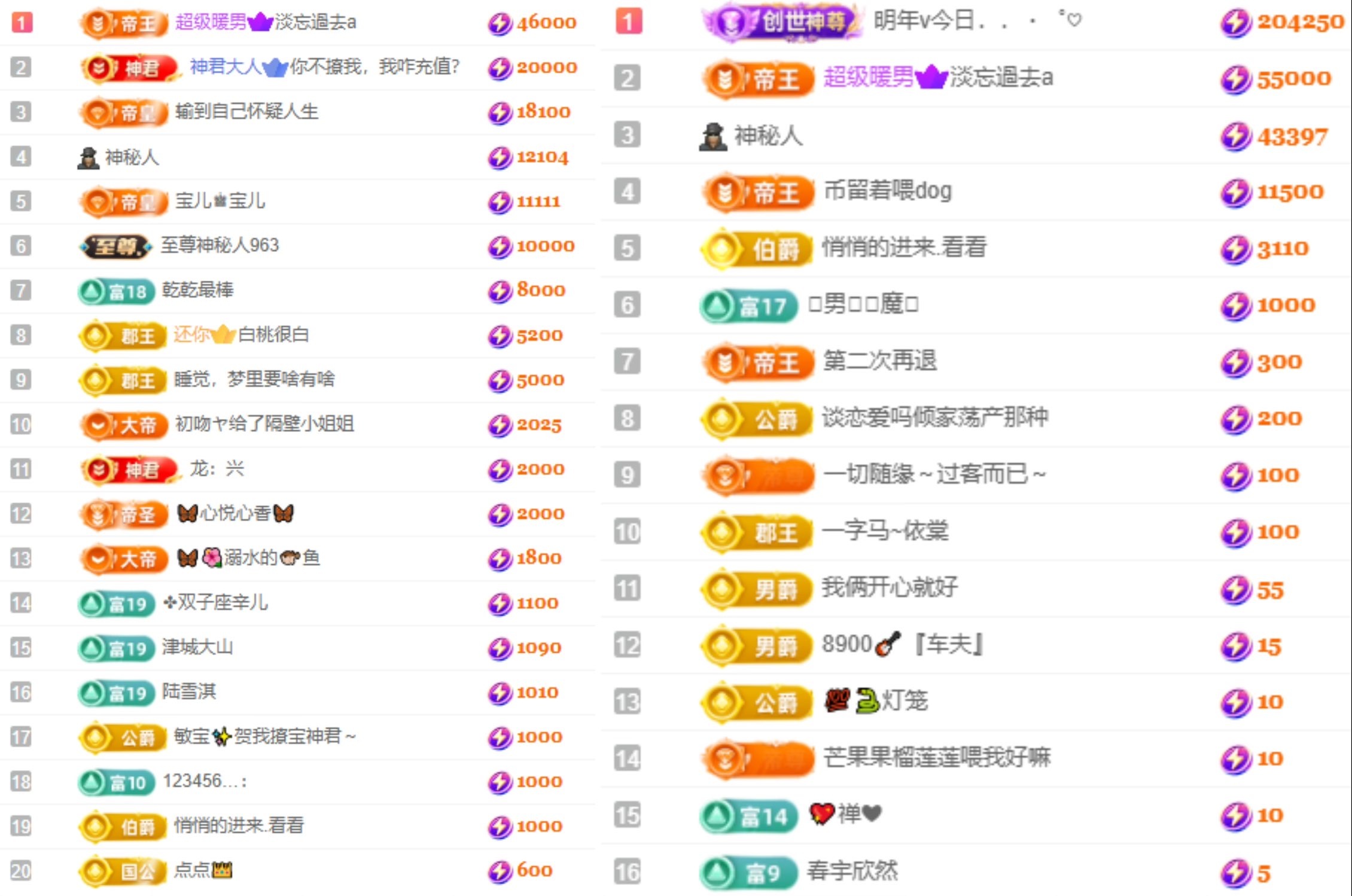Select username 睡觉，梦里要啥有啥
Image resolution: width=1352 pixels, height=896 pixels.
254,379
